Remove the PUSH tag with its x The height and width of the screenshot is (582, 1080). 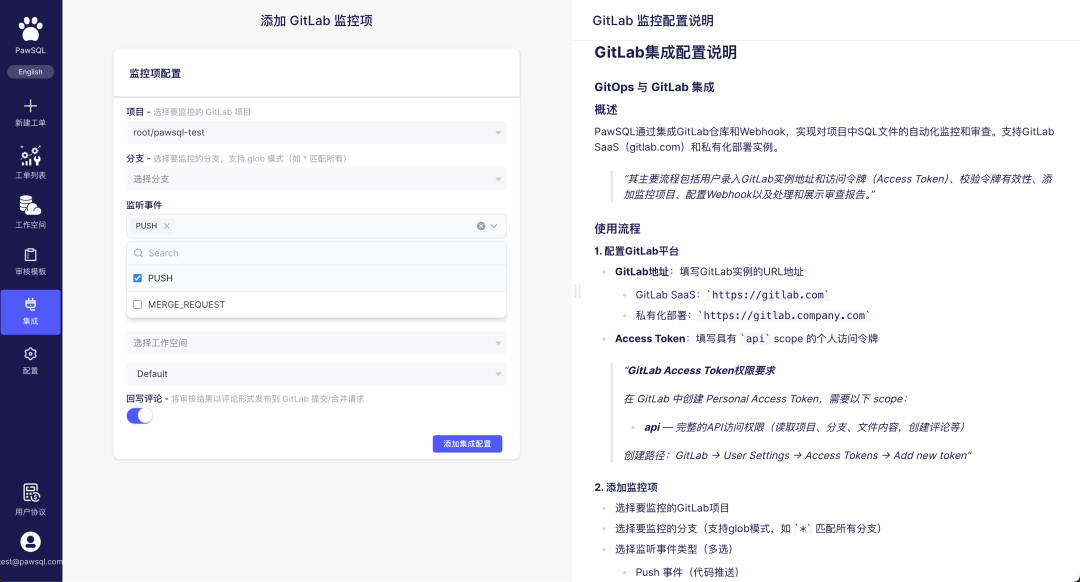point(167,226)
